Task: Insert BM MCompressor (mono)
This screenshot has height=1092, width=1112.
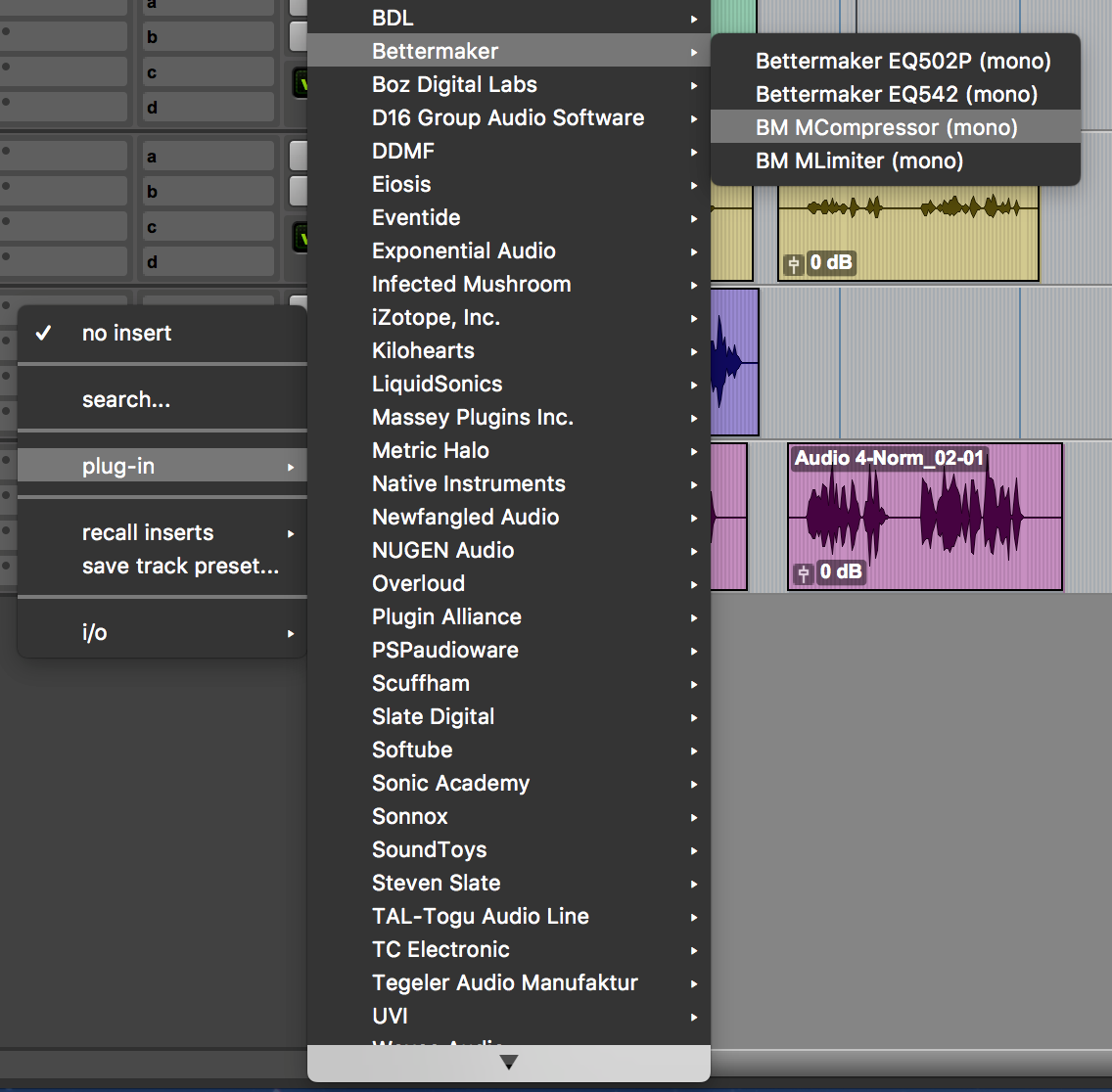Action: [896, 127]
